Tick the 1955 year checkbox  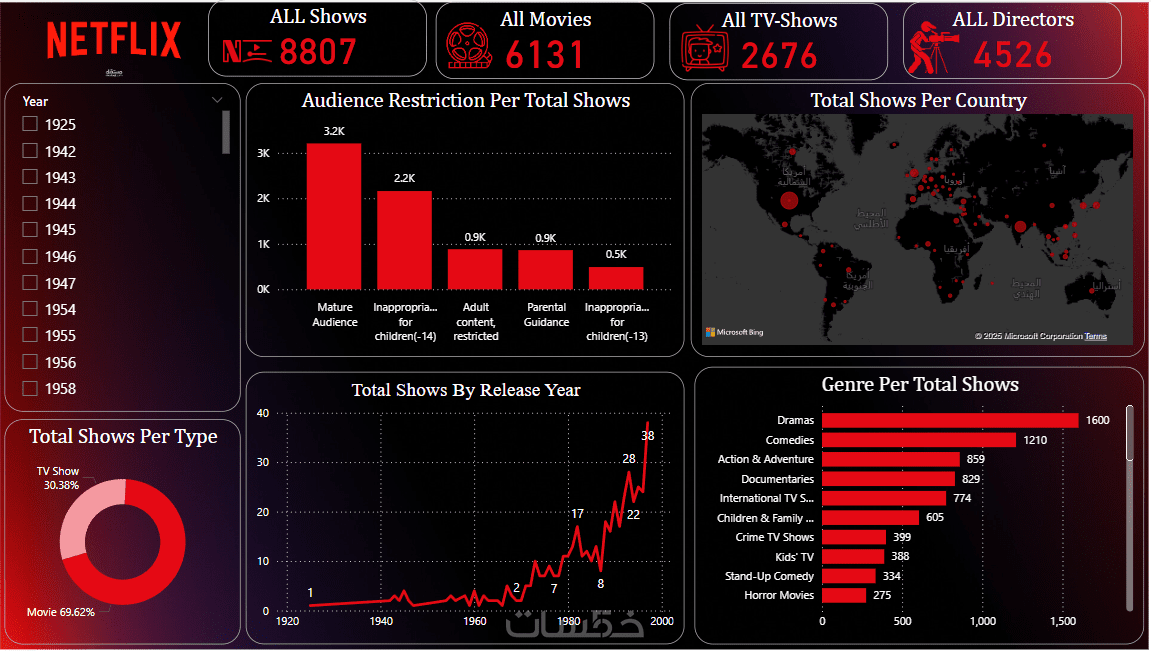click(30, 335)
